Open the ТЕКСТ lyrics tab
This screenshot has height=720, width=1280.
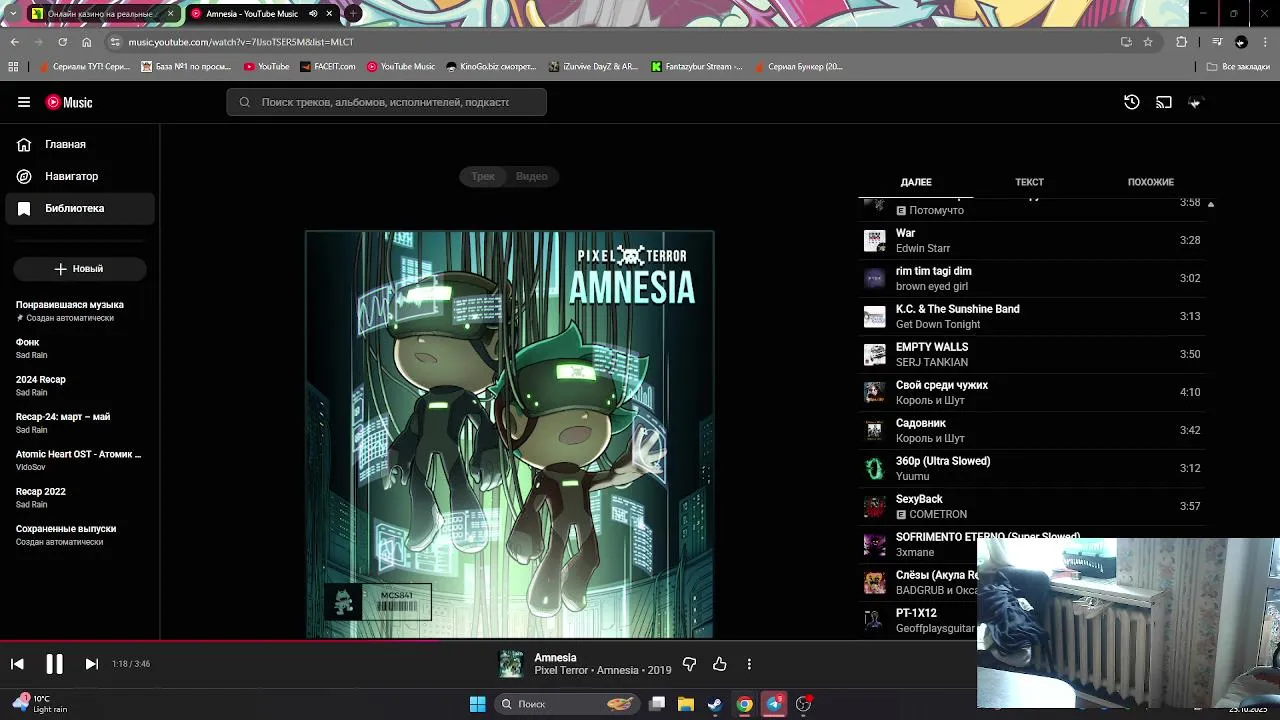pos(1029,182)
